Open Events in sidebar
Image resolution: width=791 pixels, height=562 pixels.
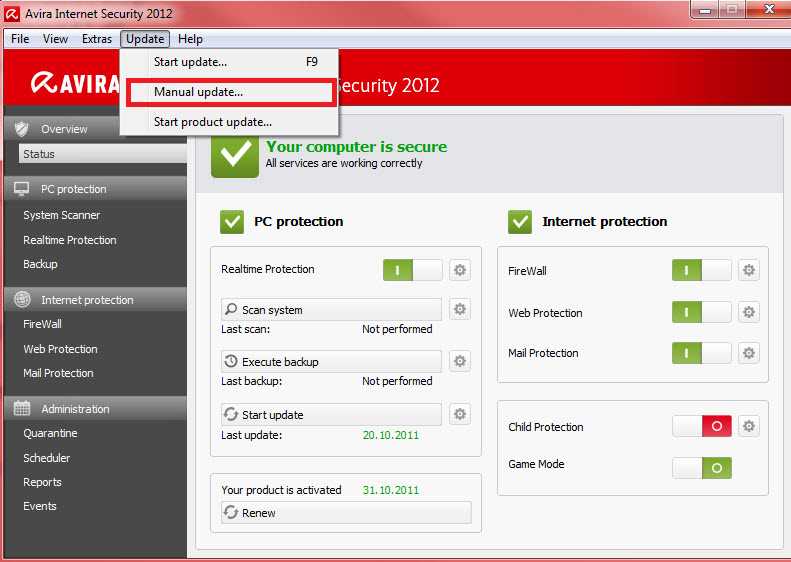pyautogui.click(x=40, y=506)
